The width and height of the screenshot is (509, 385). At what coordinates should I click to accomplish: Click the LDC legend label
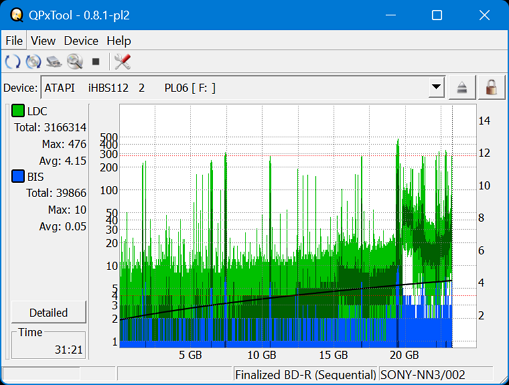[37, 111]
